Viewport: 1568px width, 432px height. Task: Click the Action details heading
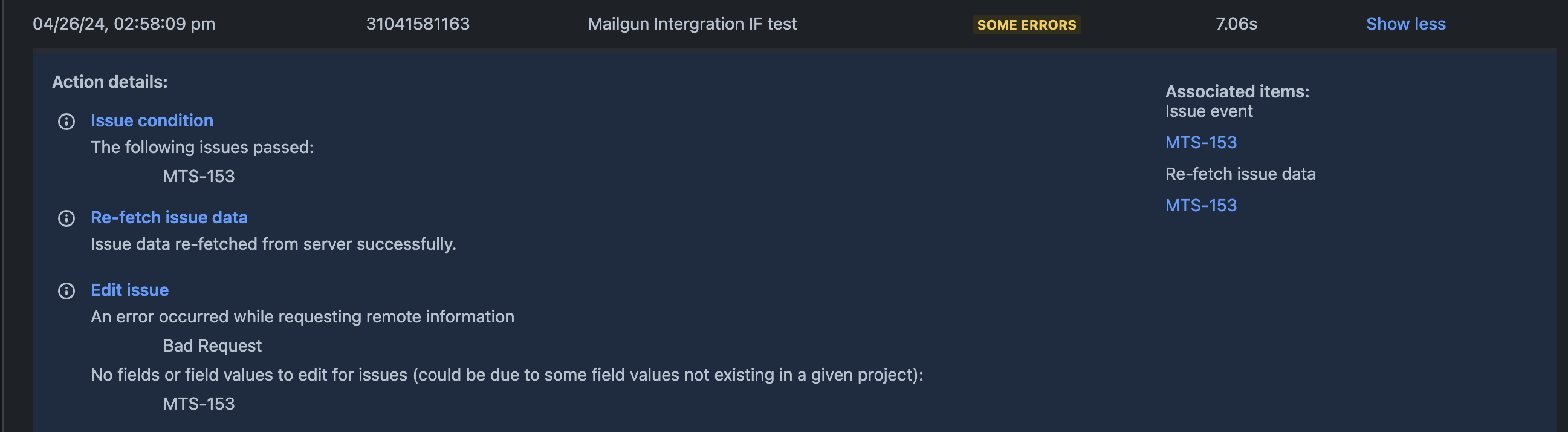pos(109,82)
